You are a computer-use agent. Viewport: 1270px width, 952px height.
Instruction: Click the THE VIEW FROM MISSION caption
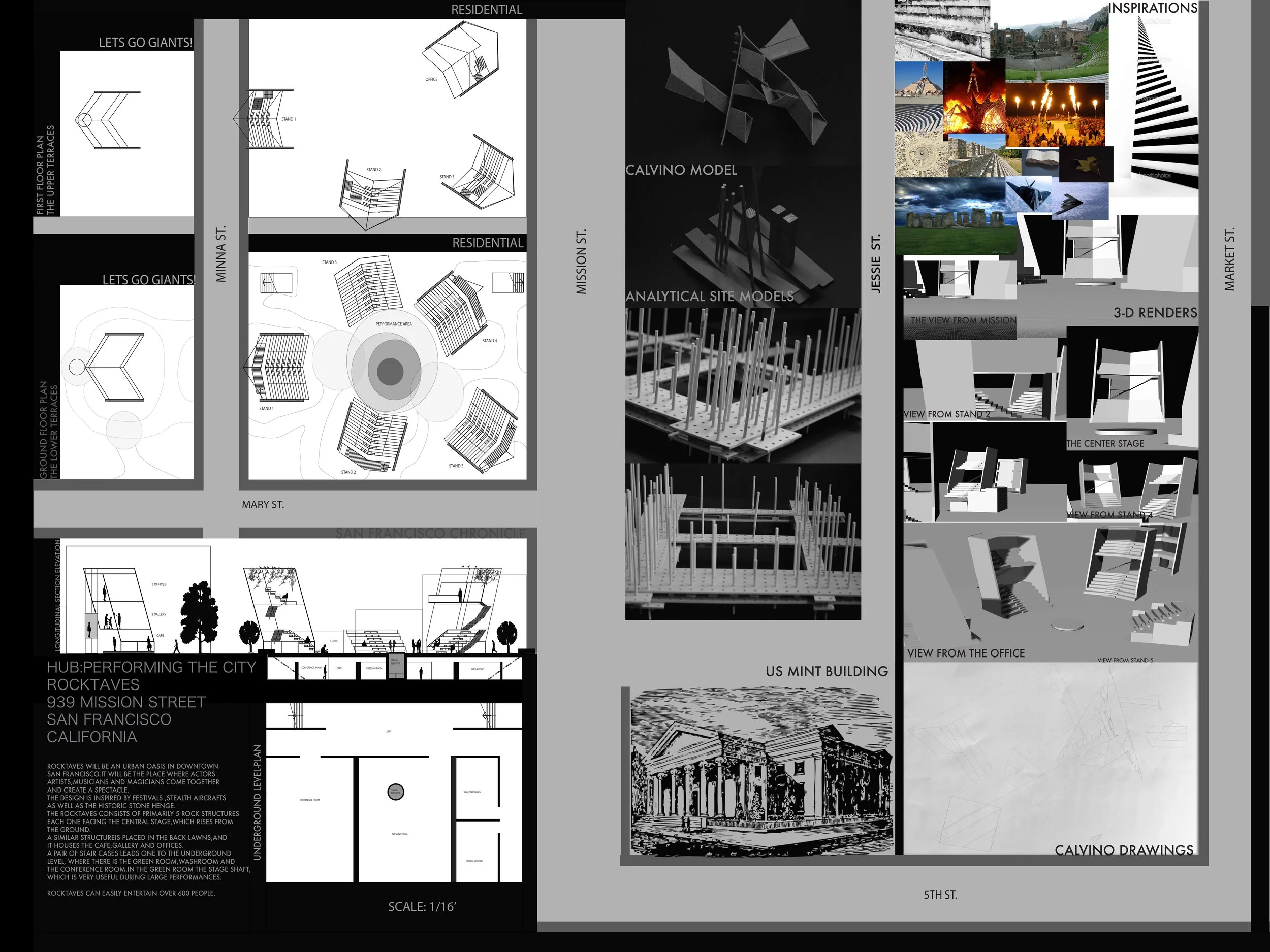(963, 321)
